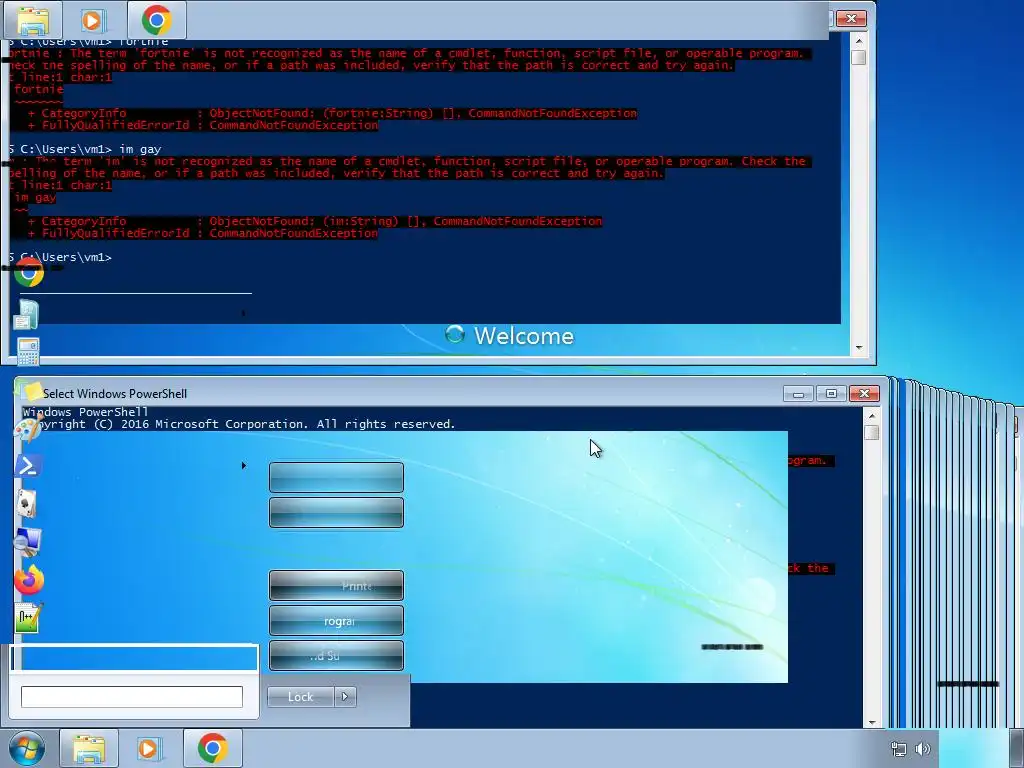
Task: Minimize the Select Windows PowerShell window
Action: tap(798, 394)
